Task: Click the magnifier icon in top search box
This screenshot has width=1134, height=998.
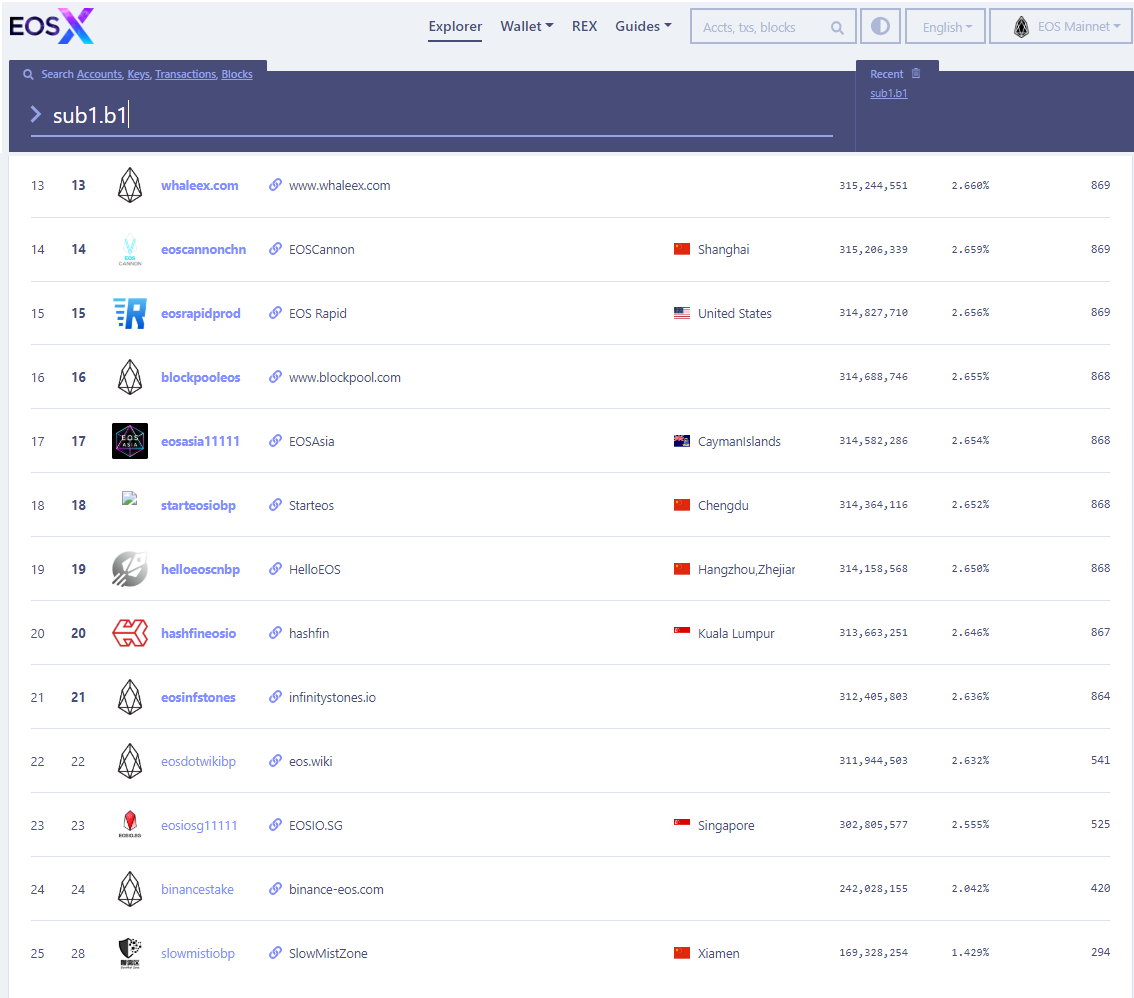Action: pyautogui.click(x=837, y=27)
